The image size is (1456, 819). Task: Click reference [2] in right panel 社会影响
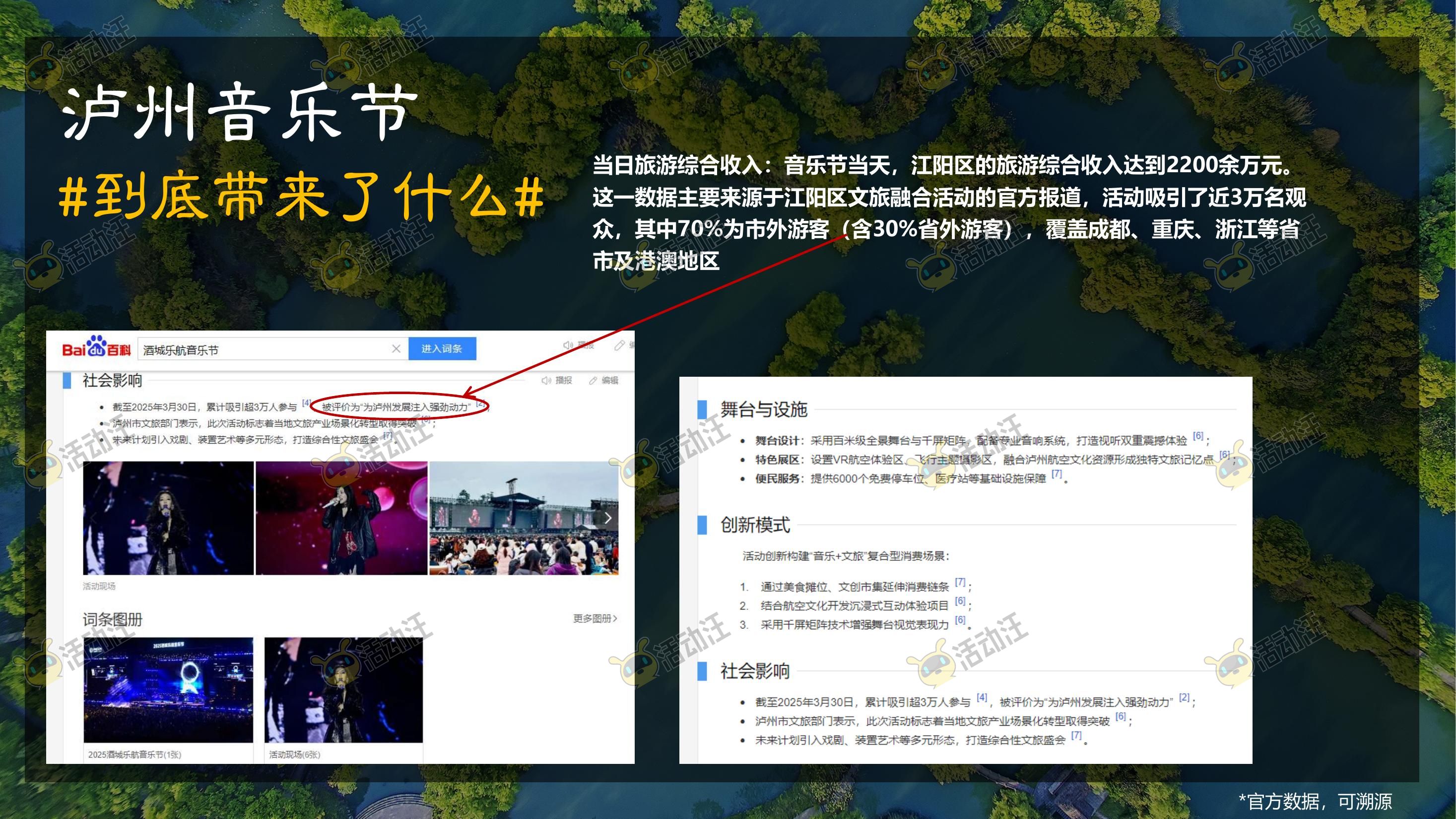pos(1184,697)
